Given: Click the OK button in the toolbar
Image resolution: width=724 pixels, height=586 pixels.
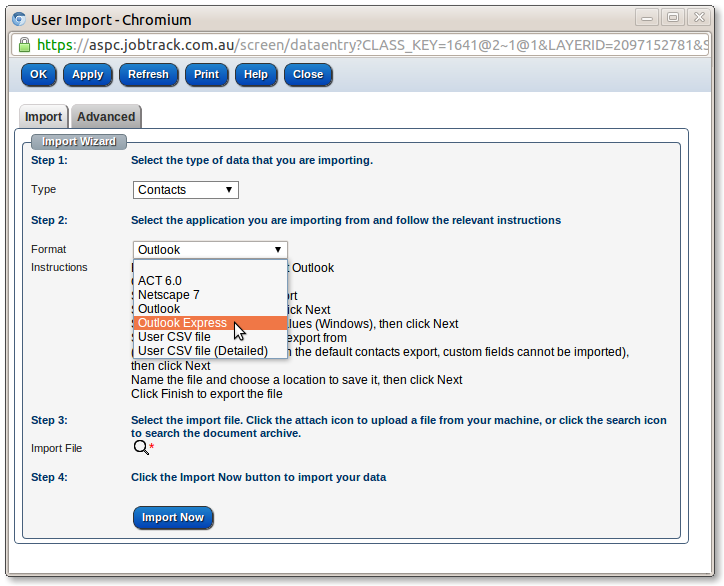Looking at the screenshot, I should (38, 74).
